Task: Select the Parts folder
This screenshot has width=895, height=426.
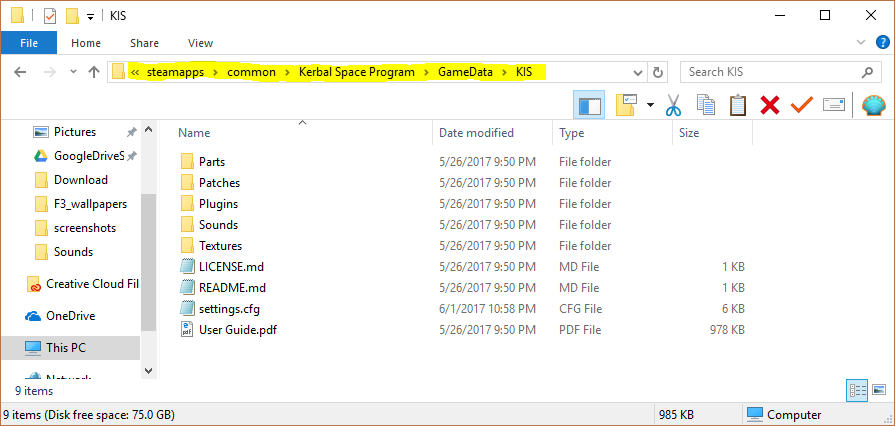Action: [212, 162]
